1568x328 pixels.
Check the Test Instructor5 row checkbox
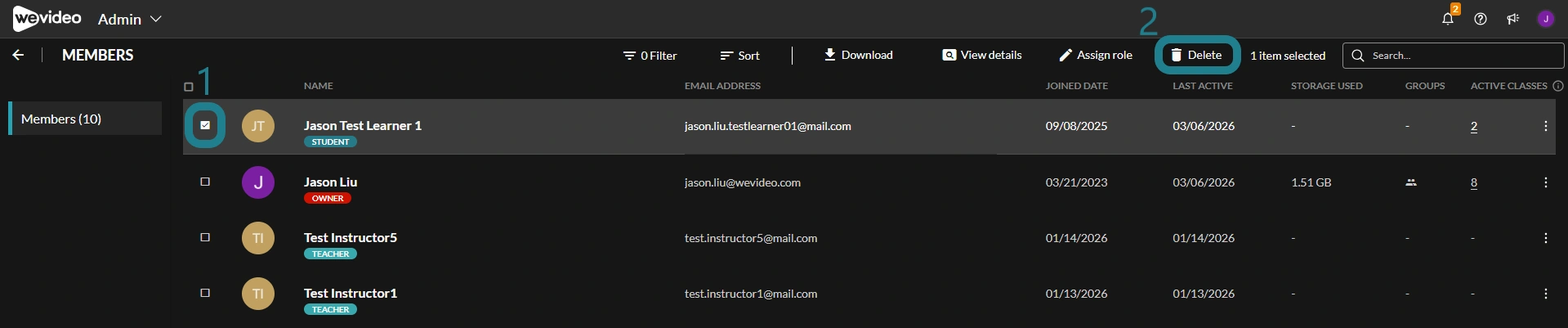[x=205, y=237]
